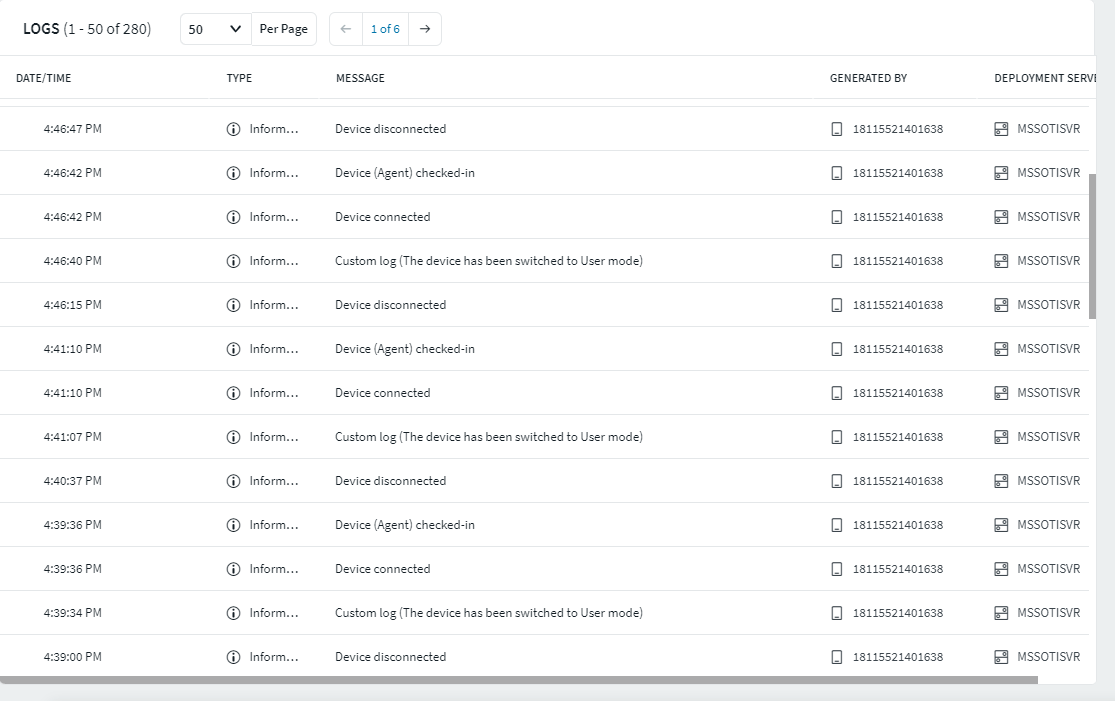Click server icon in the 4:39:34 PM row
The width and height of the screenshot is (1115, 701).
tap(1001, 613)
